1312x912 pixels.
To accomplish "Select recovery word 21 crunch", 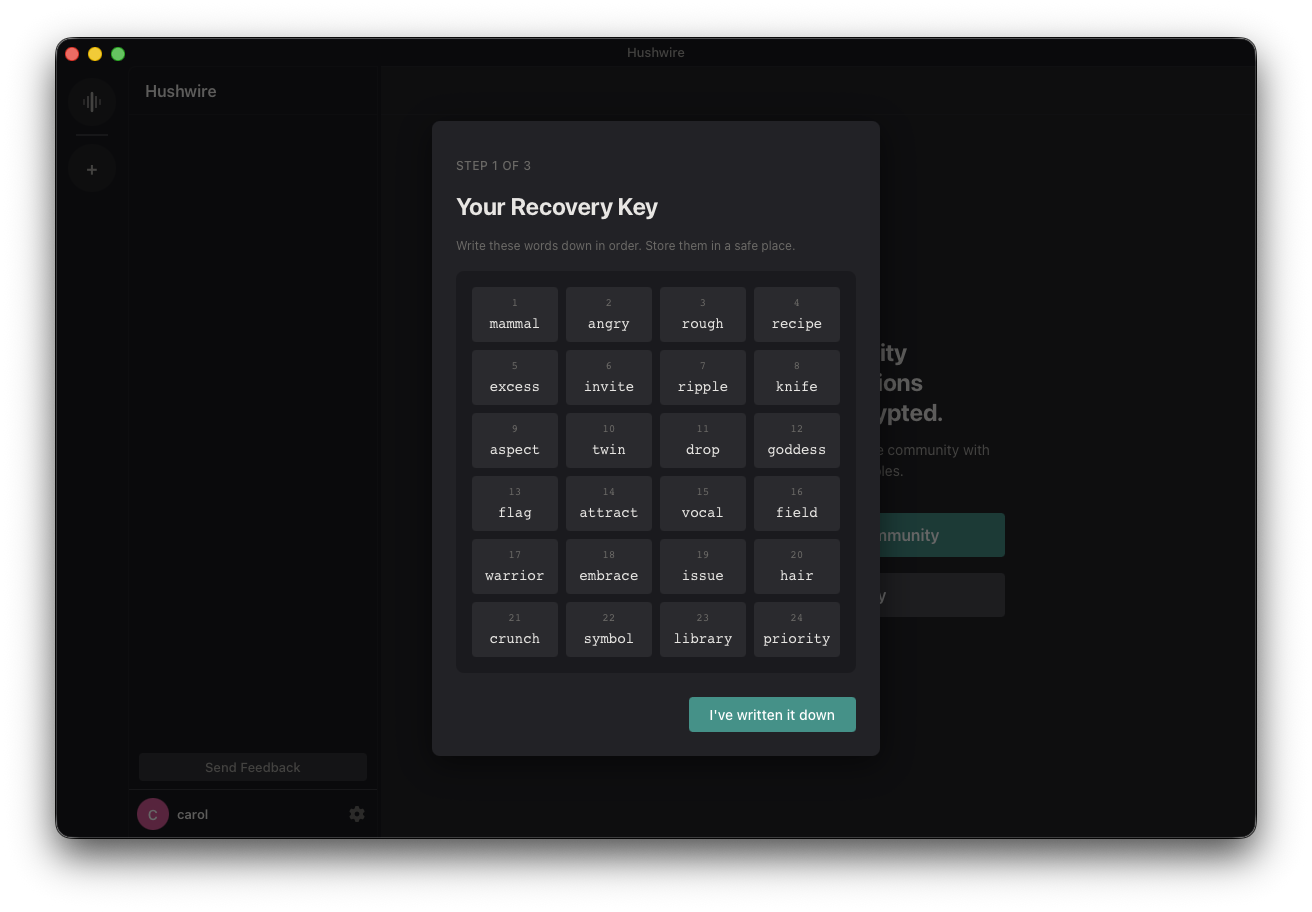I will 515,629.
